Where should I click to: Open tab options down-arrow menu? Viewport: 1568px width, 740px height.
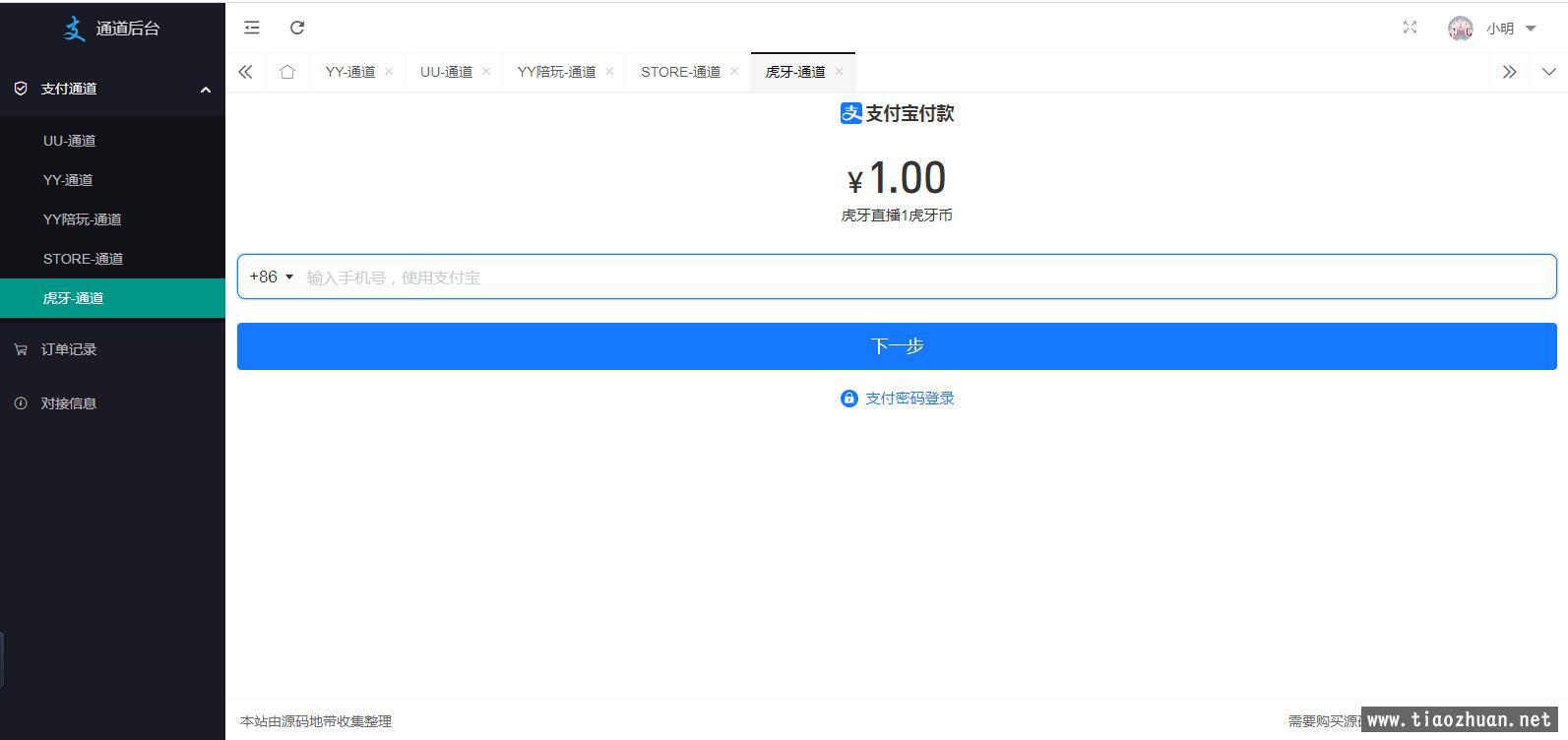(x=1548, y=72)
